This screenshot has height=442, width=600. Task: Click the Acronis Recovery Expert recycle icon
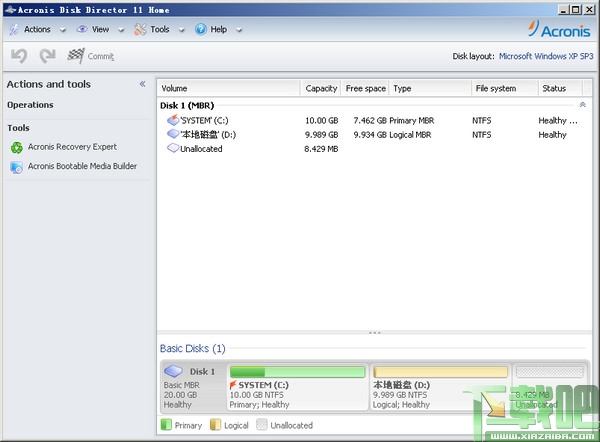point(17,147)
